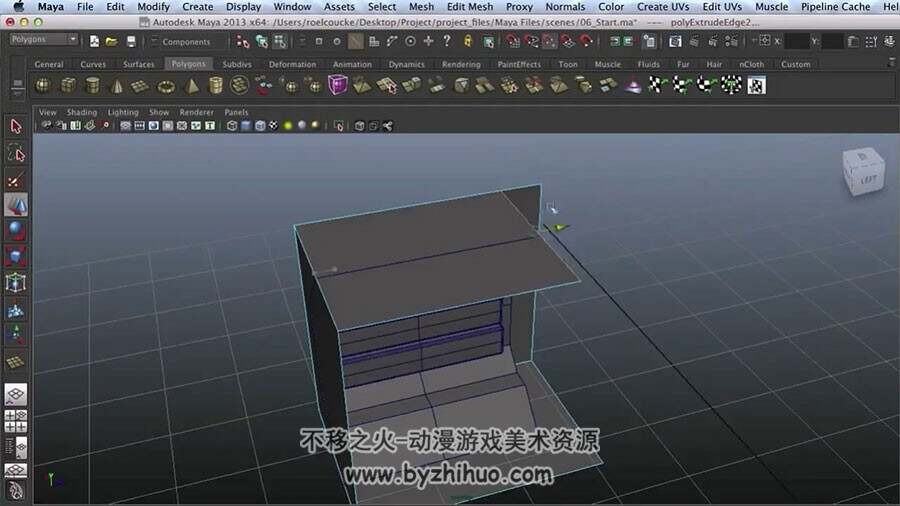Select the Paint Selection tool
The width and height of the screenshot is (900, 506).
click(x=15, y=180)
